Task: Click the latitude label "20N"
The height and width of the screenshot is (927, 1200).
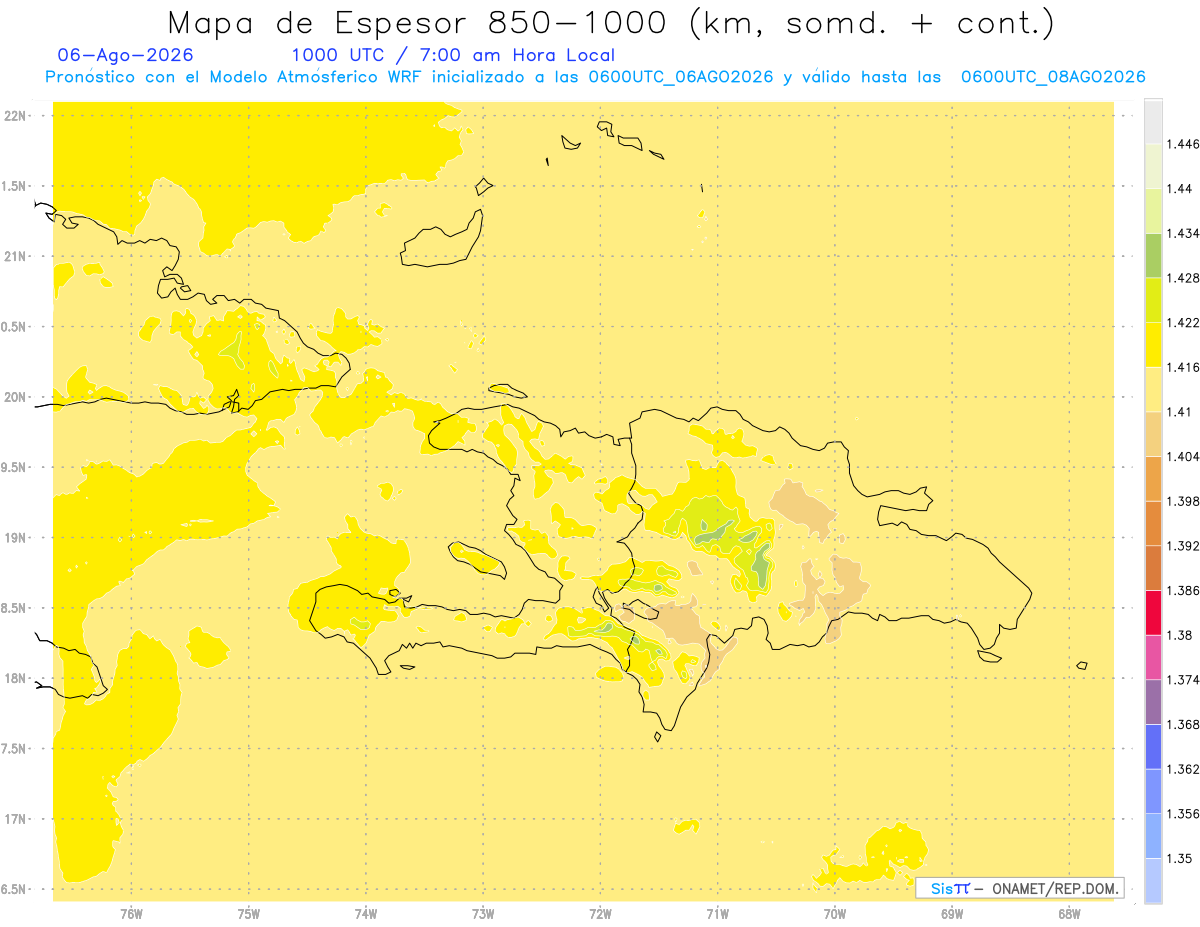Action: [x=14, y=397]
